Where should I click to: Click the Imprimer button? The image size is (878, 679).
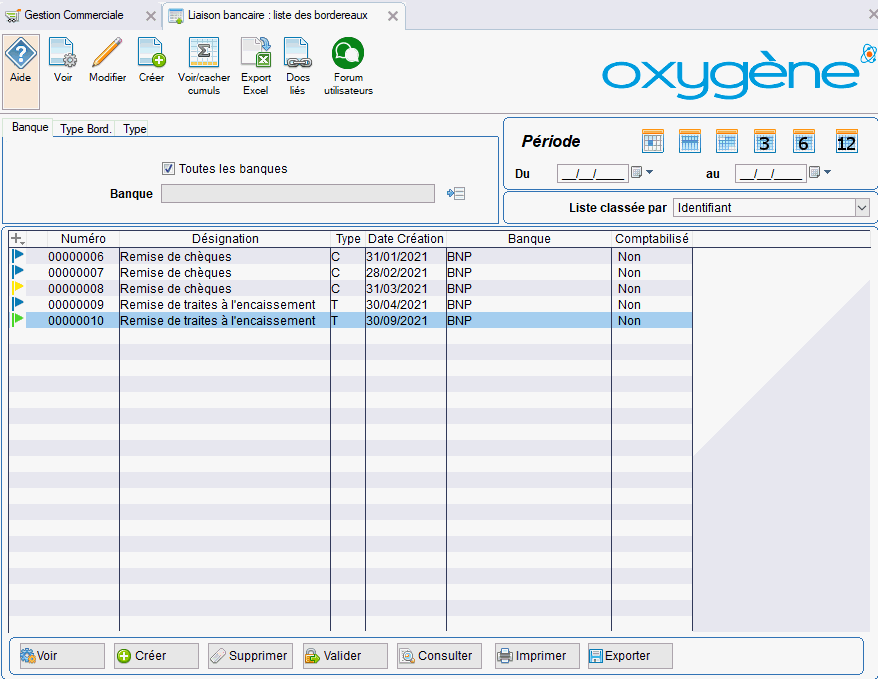tap(537, 655)
